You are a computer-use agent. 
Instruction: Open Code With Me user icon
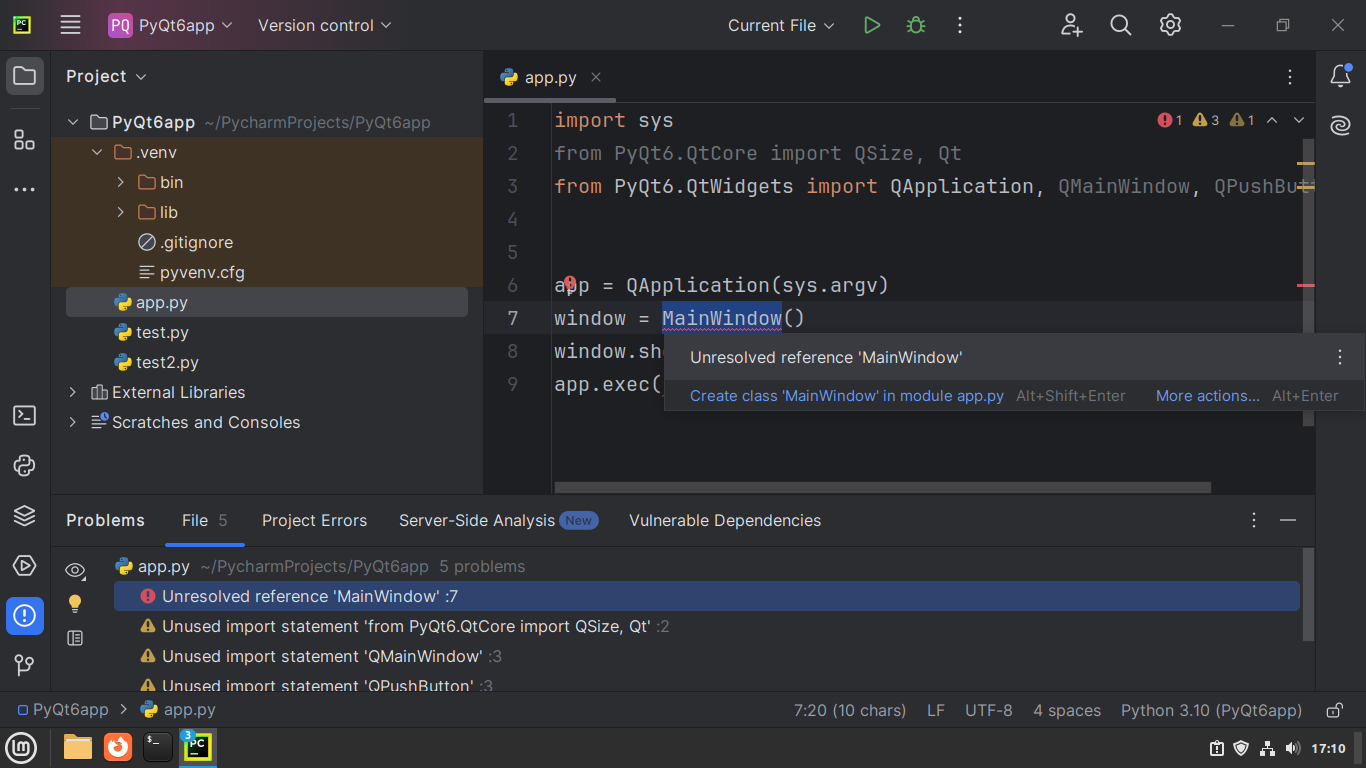click(1072, 25)
